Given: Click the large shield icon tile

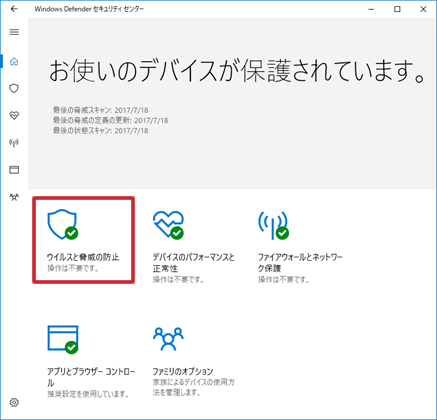Looking at the screenshot, I should tap(63, 225).
